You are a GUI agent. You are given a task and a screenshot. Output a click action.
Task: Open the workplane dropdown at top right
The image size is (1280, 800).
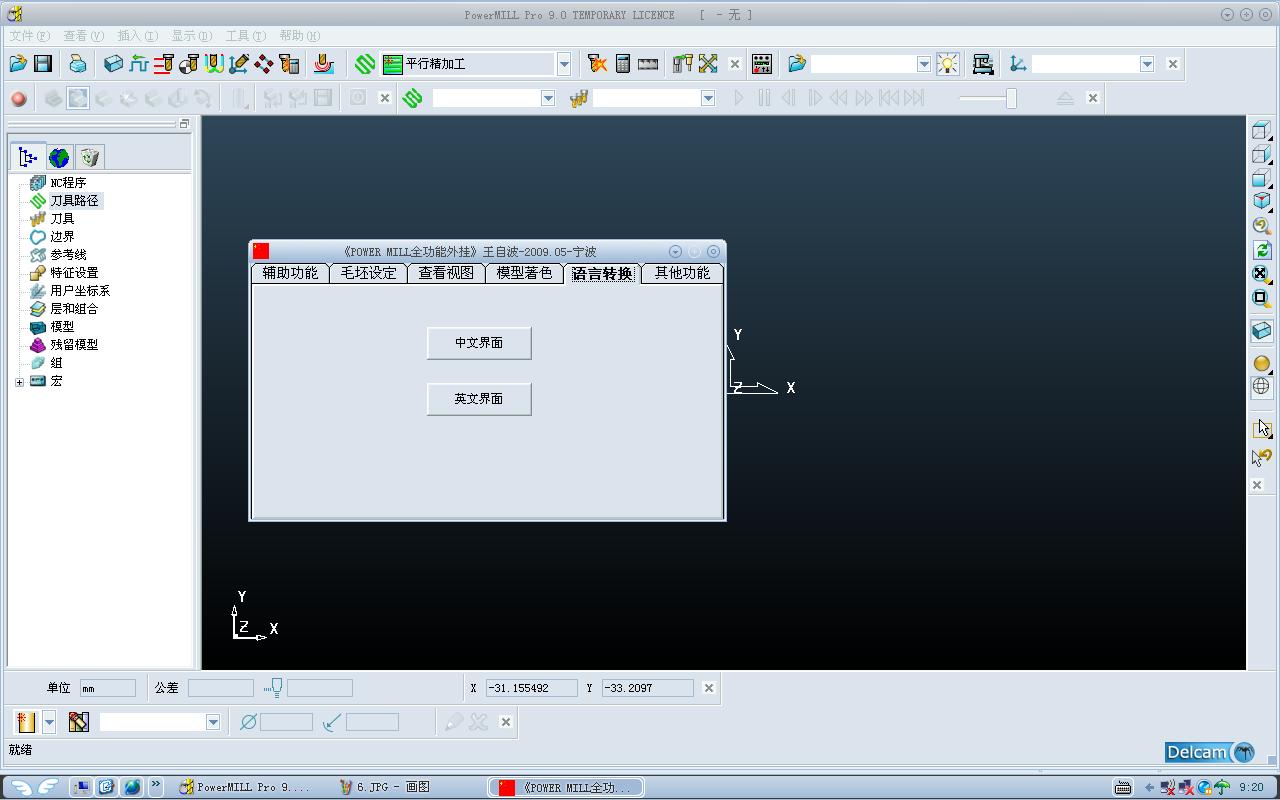(1147, 64)
